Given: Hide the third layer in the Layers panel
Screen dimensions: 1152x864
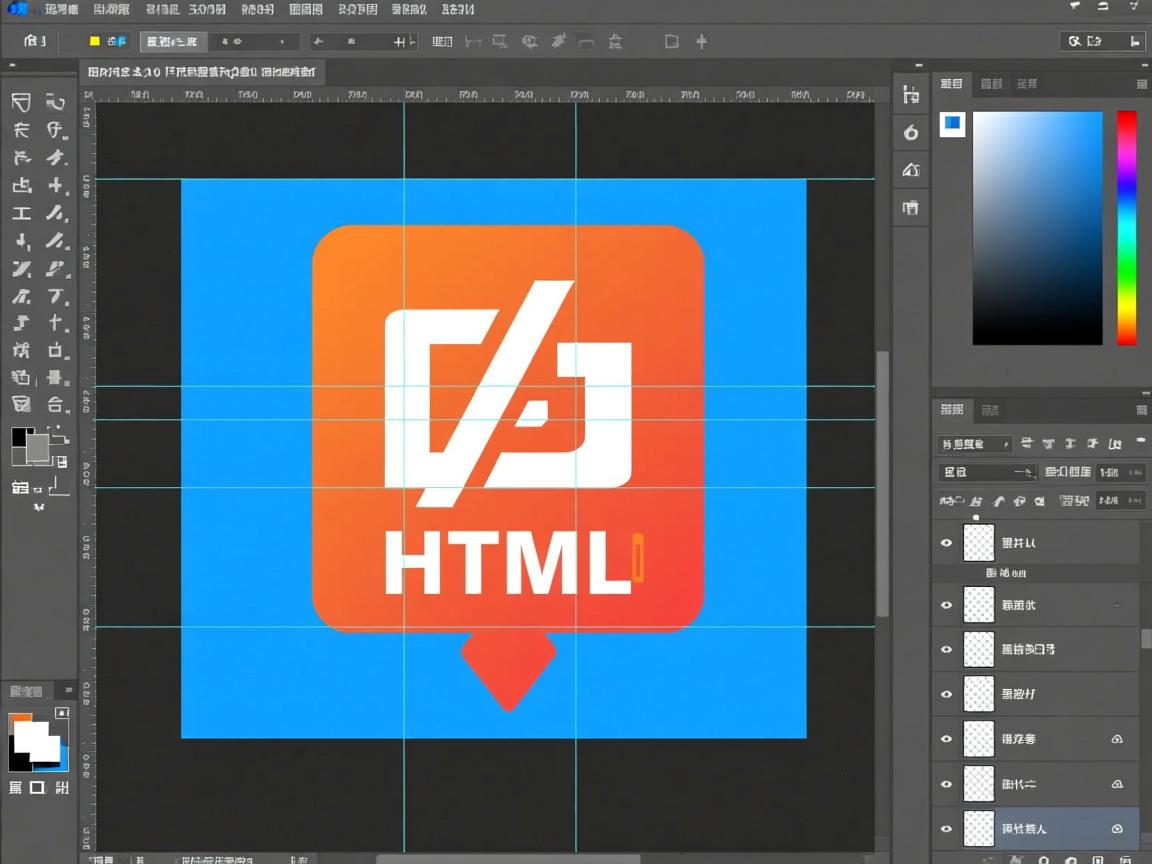Looking at the screenshot, I should coord(945,649).
